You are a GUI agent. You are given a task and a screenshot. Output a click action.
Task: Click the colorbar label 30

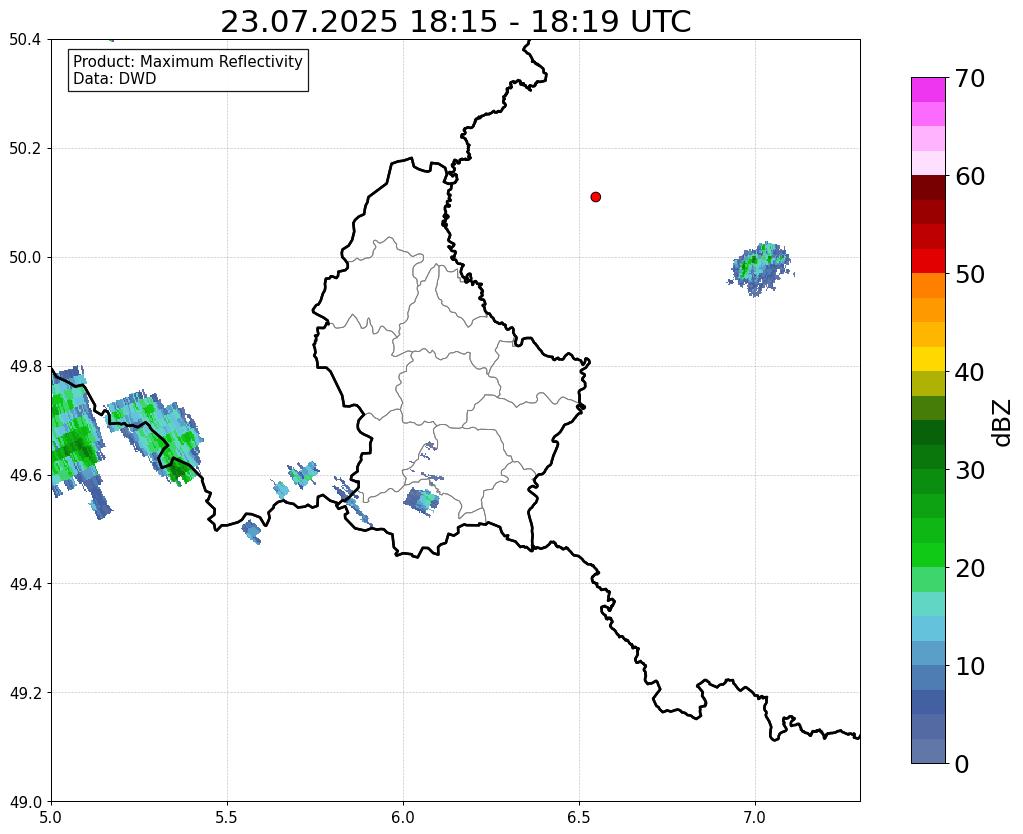point(970,470)
